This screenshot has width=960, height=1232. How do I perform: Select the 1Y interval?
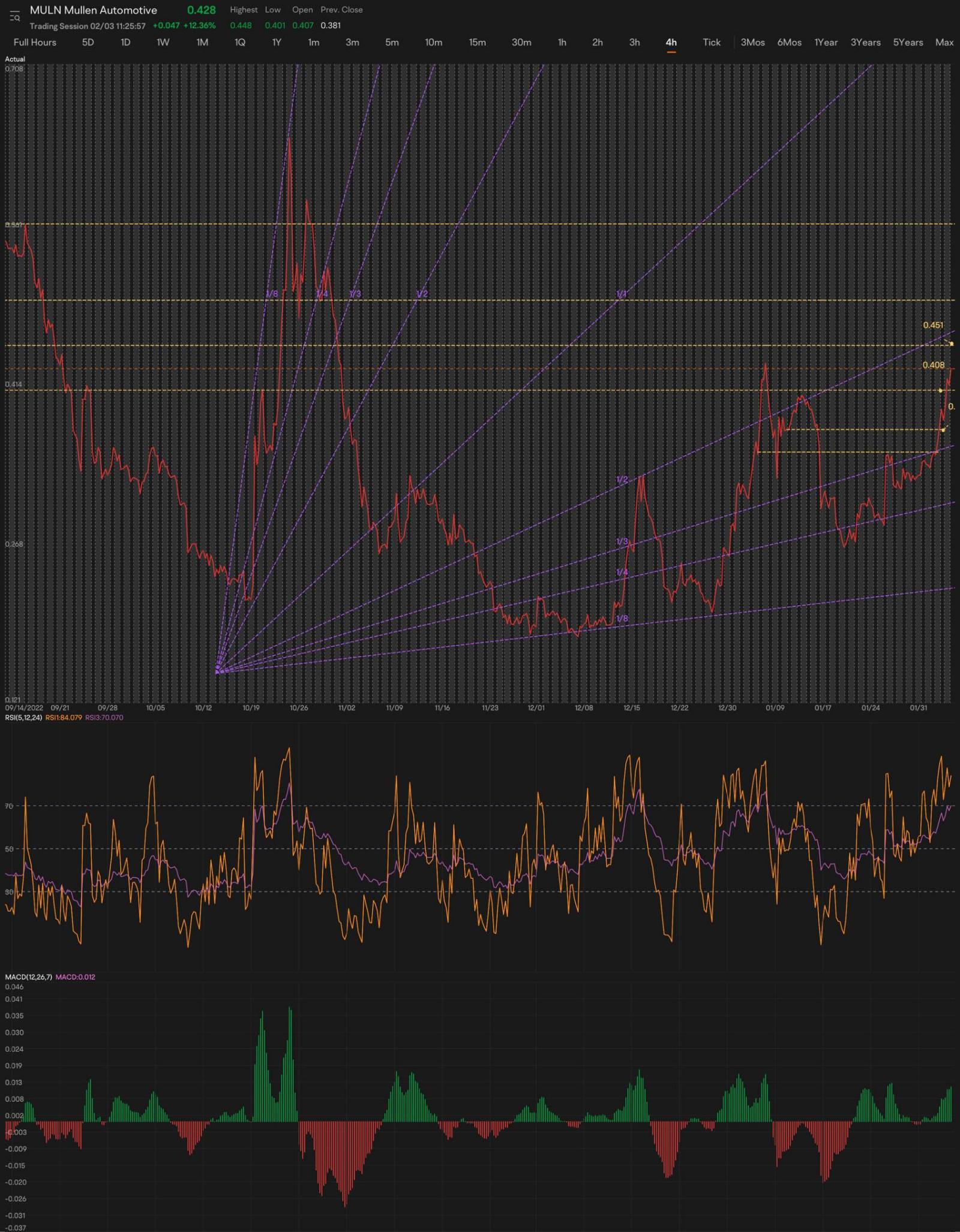(x=277, y=42)
